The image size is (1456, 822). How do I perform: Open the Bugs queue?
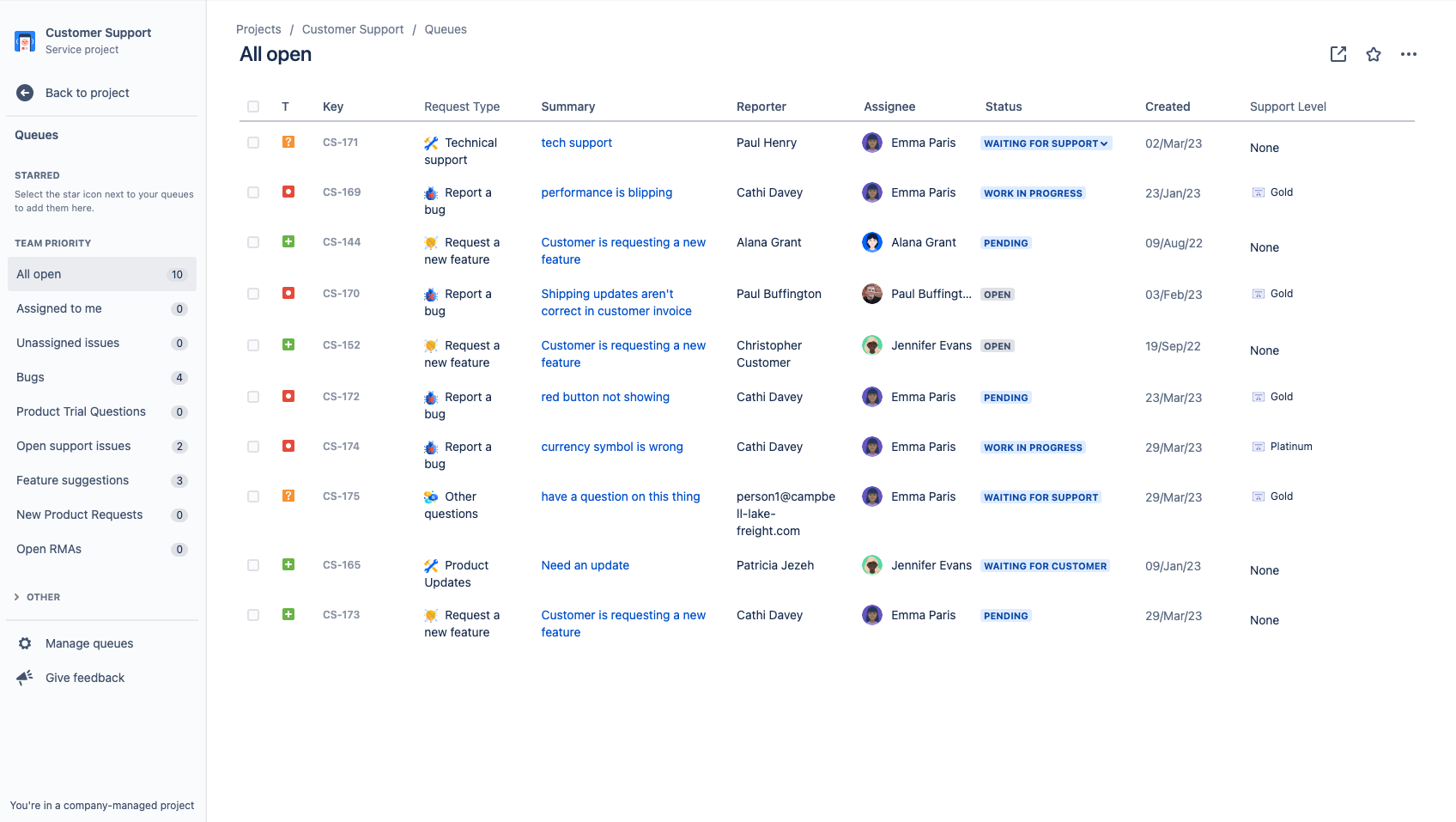[30, 377]
